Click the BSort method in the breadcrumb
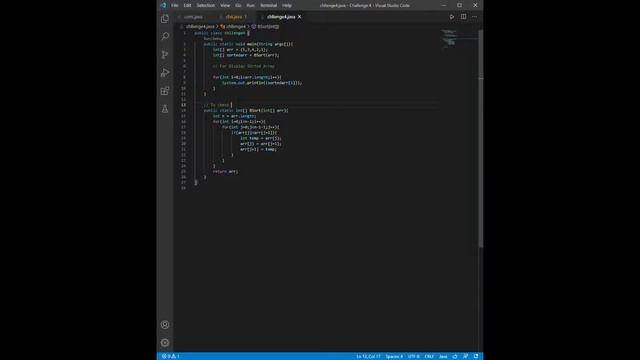640x360 pixels. point(265,27)
